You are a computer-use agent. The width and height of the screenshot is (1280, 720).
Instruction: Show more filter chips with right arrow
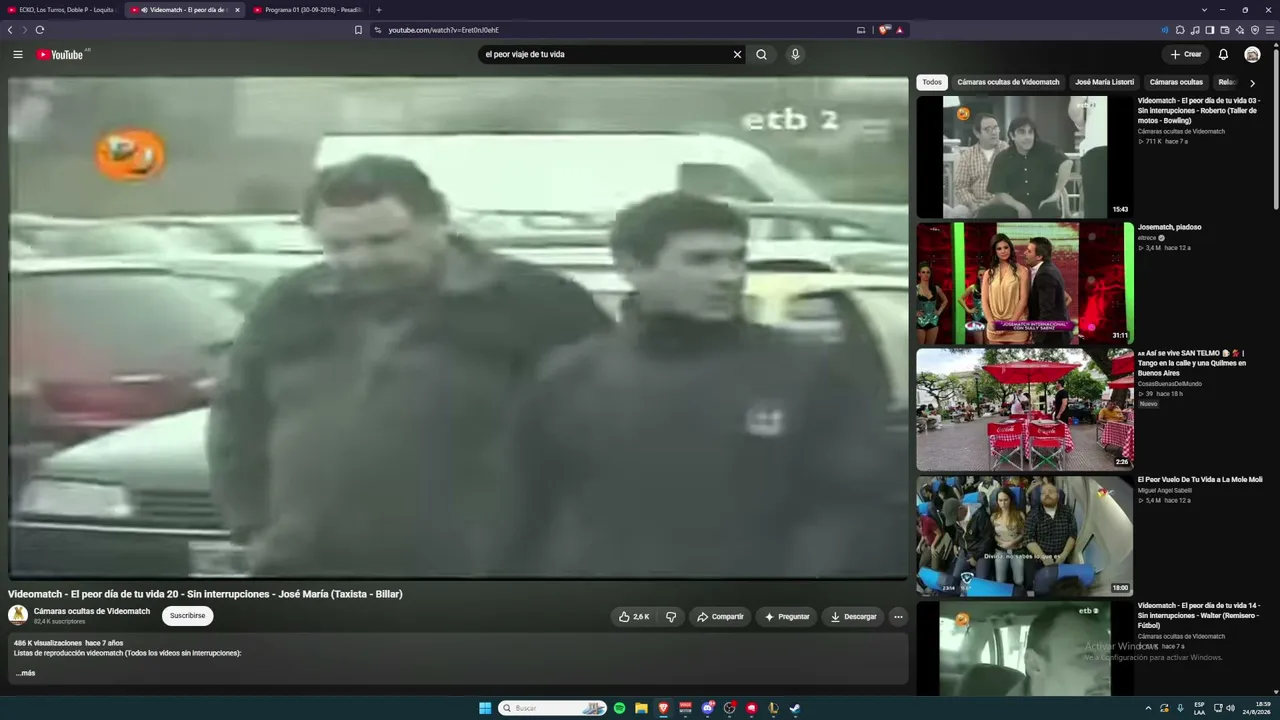pos(1252,83)
